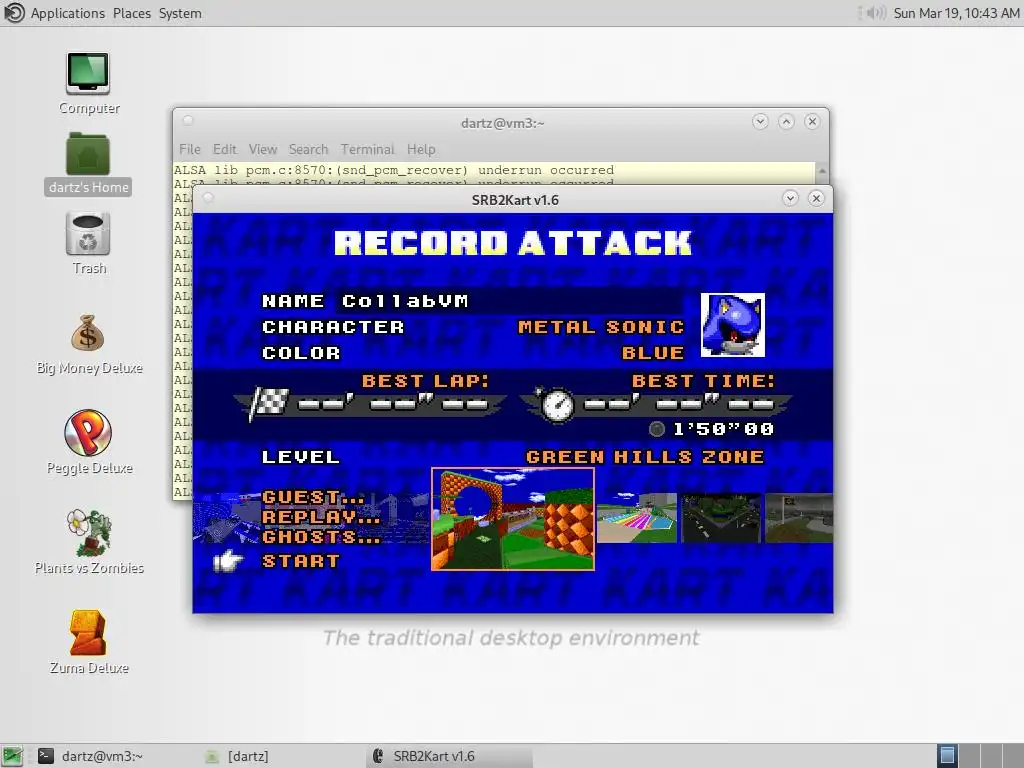Click the MATE logo icon in top panel
1024x768 pixels.
pos(14,13)
